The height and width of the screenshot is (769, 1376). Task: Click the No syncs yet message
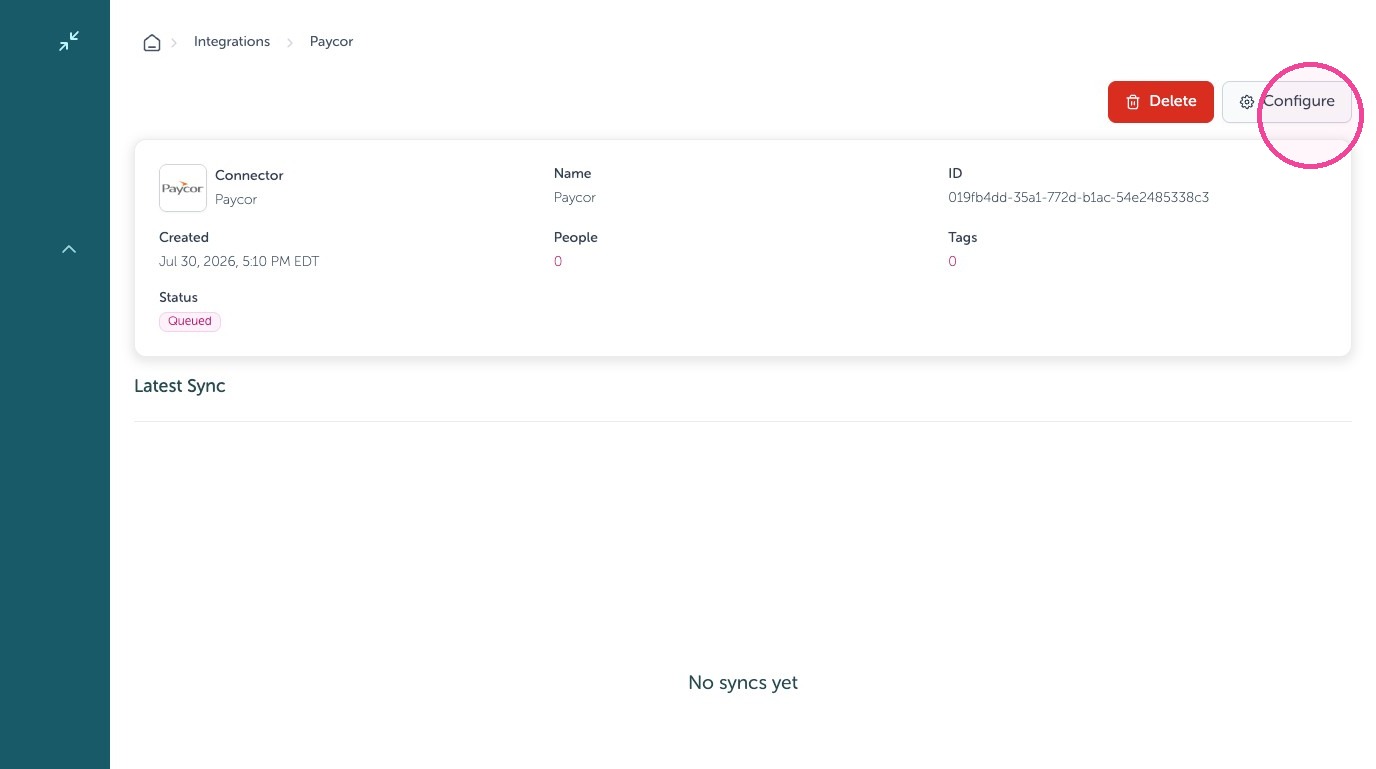(x=743, y=683)
